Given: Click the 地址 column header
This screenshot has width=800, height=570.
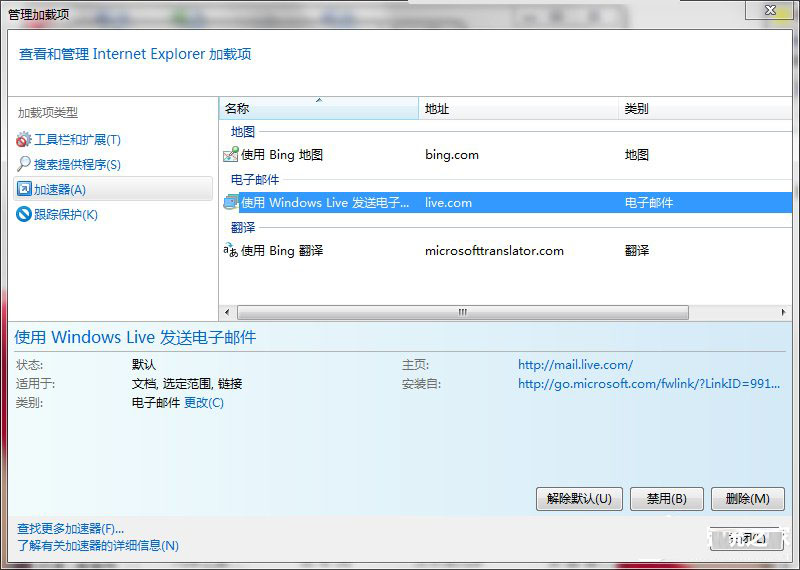Looking at the screenshot, I should click(517, 108).
